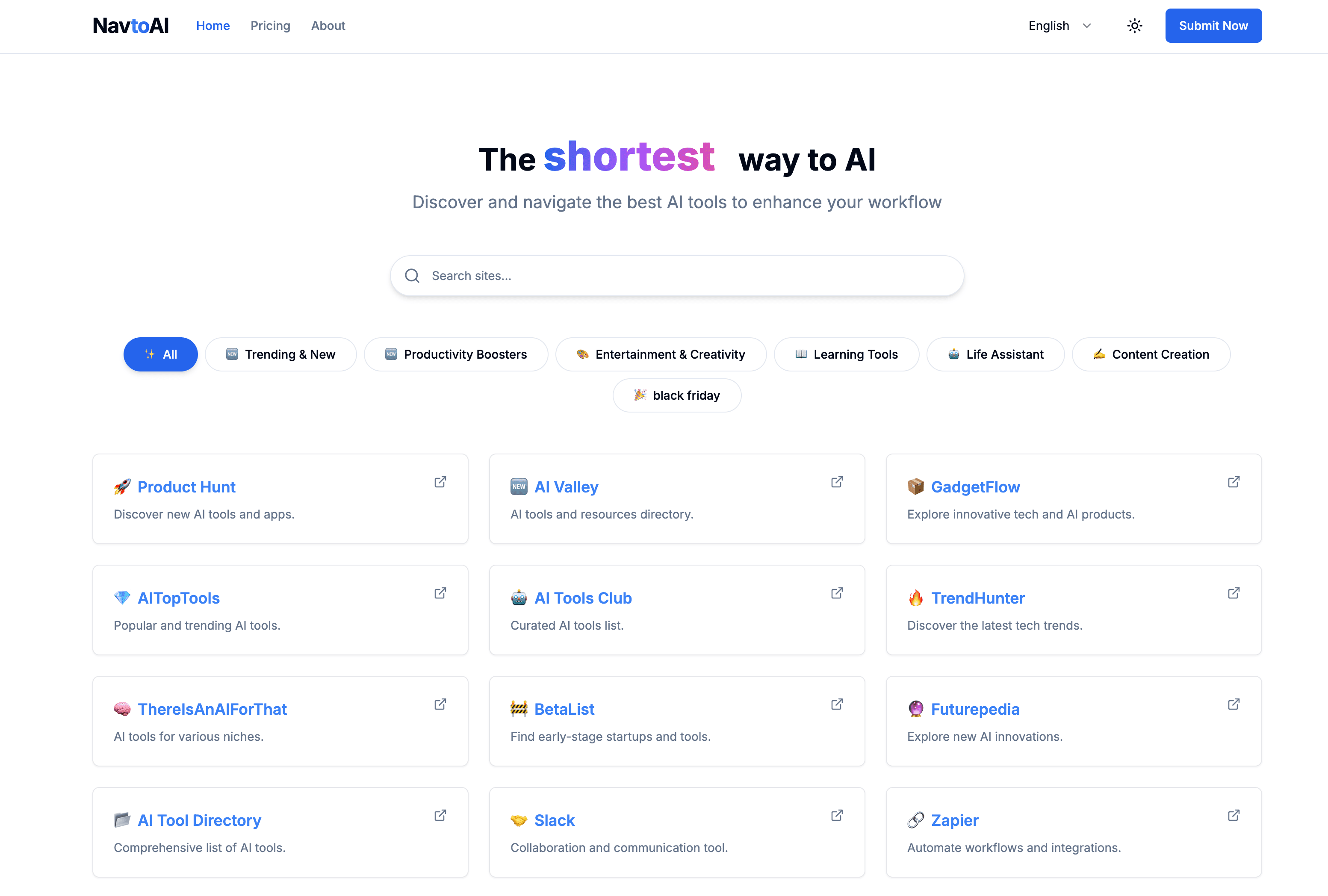Click the construction barrier emoji beside BetaList

[x=519, y=709]
